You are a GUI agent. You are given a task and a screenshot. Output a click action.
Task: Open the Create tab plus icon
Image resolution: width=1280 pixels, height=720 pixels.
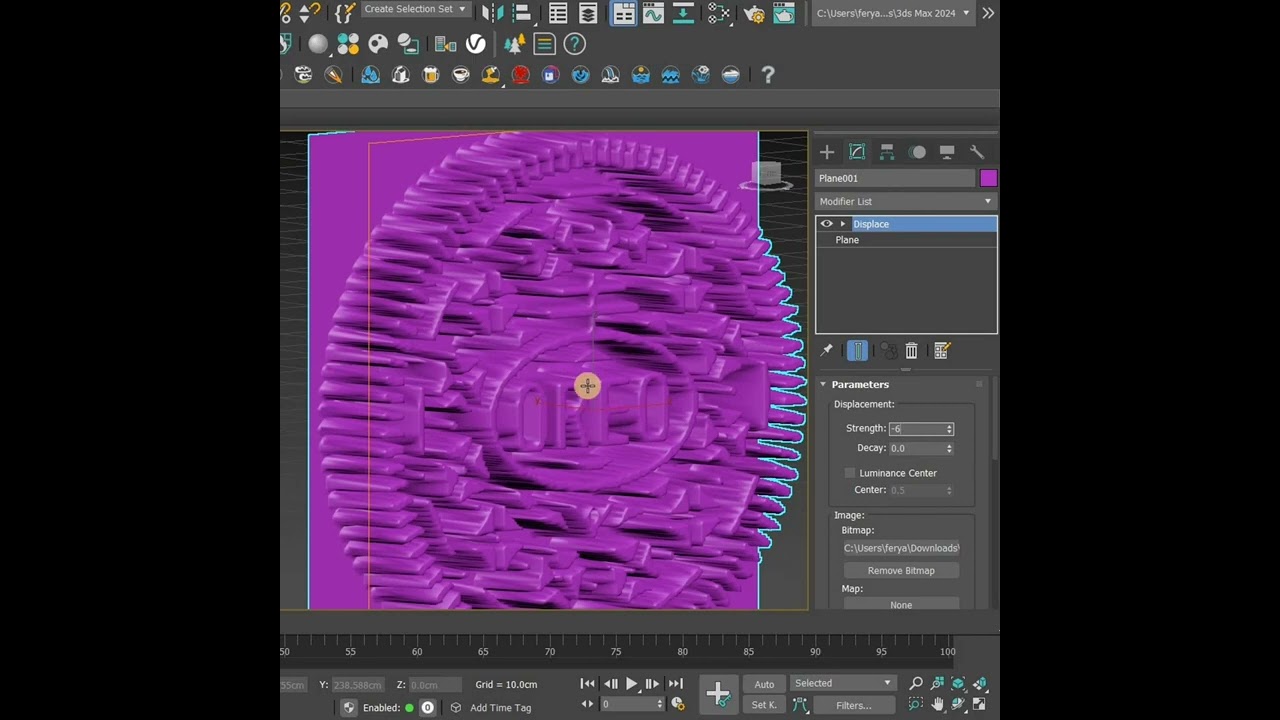[827, 152]
